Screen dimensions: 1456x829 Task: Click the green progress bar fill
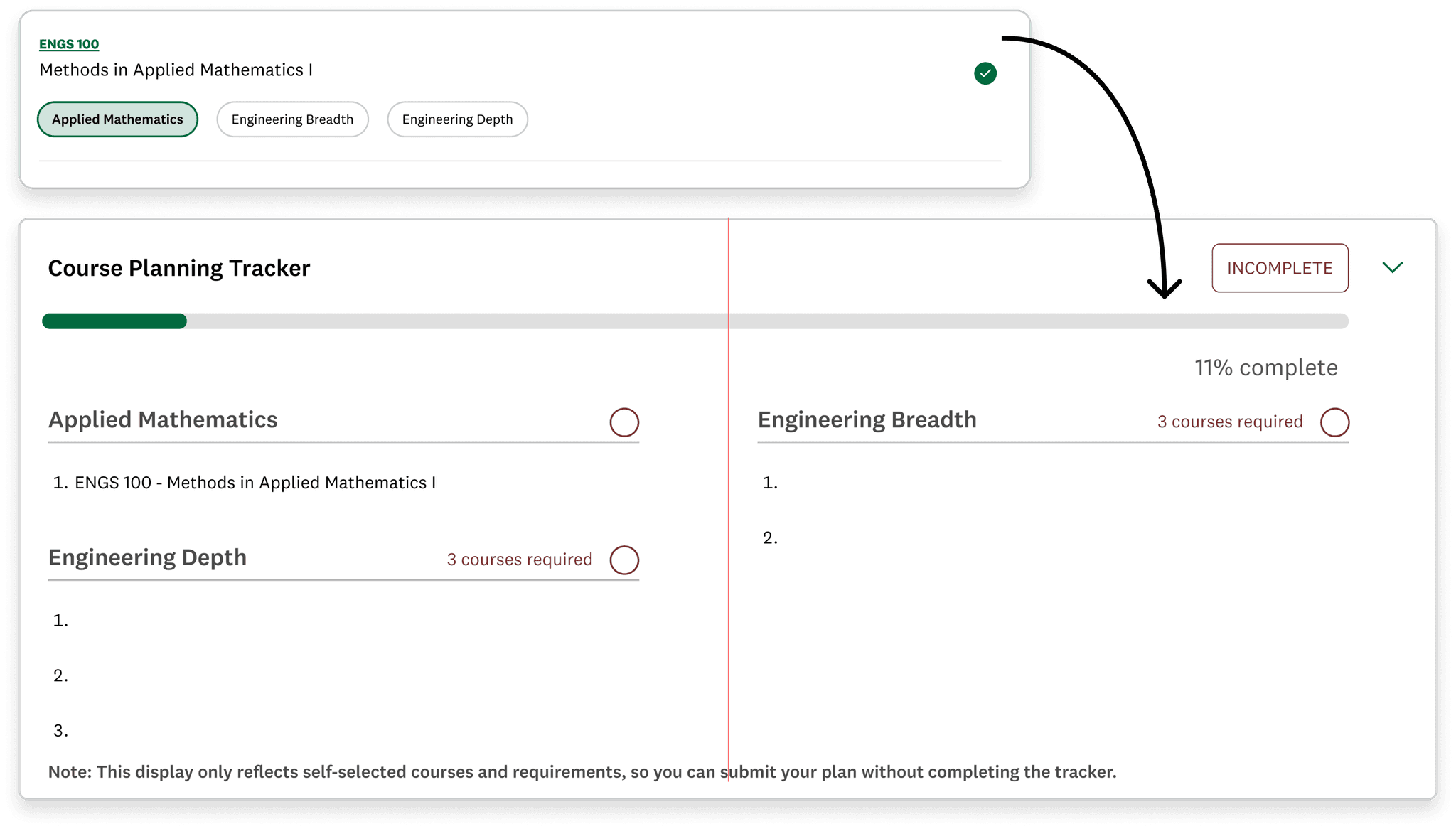click(x=114, y=321)
